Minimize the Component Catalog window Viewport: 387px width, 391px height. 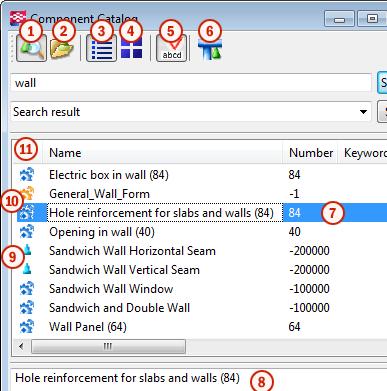[339, 19]
